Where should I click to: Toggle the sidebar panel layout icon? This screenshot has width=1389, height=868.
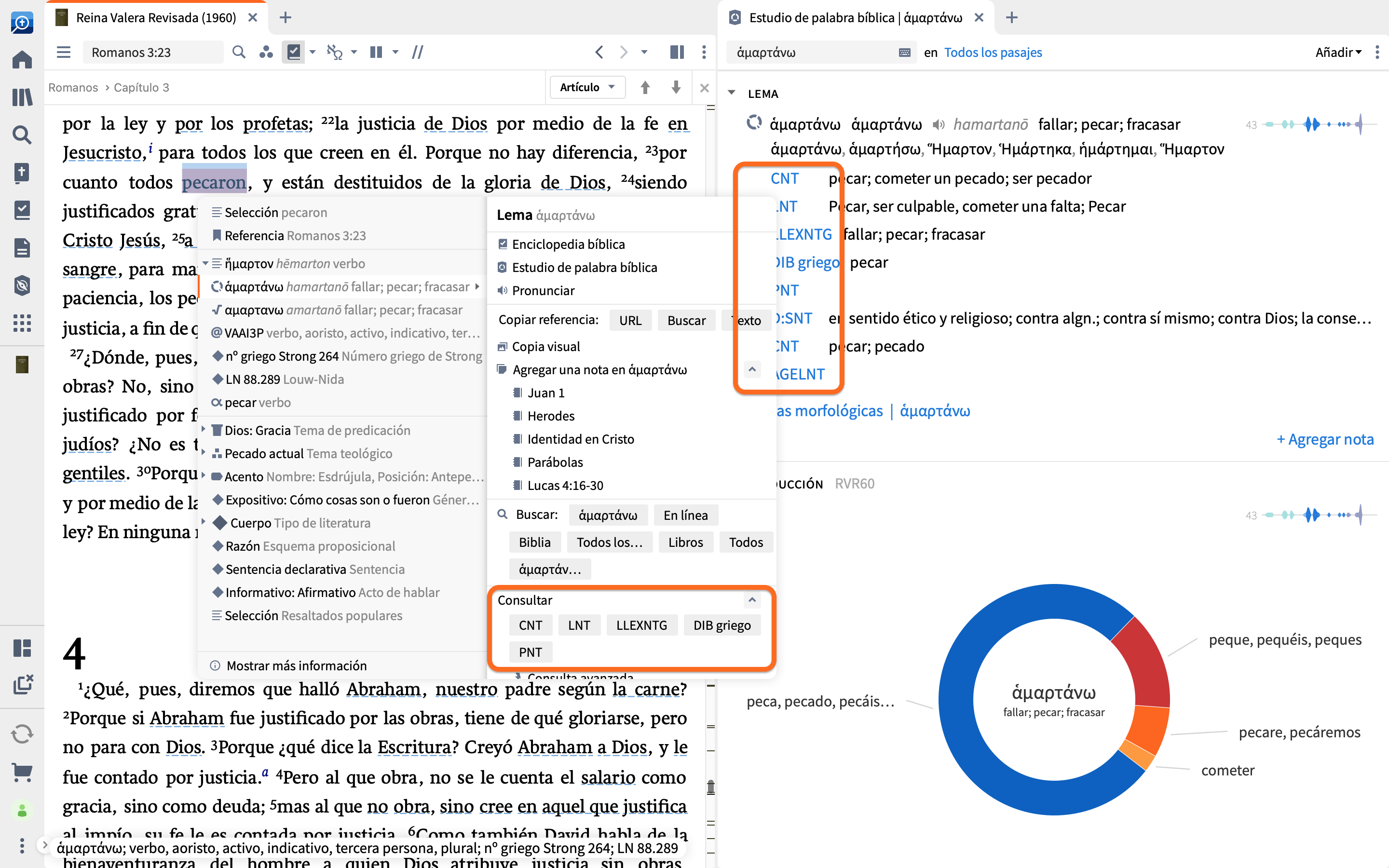click(x=677, y=52)
